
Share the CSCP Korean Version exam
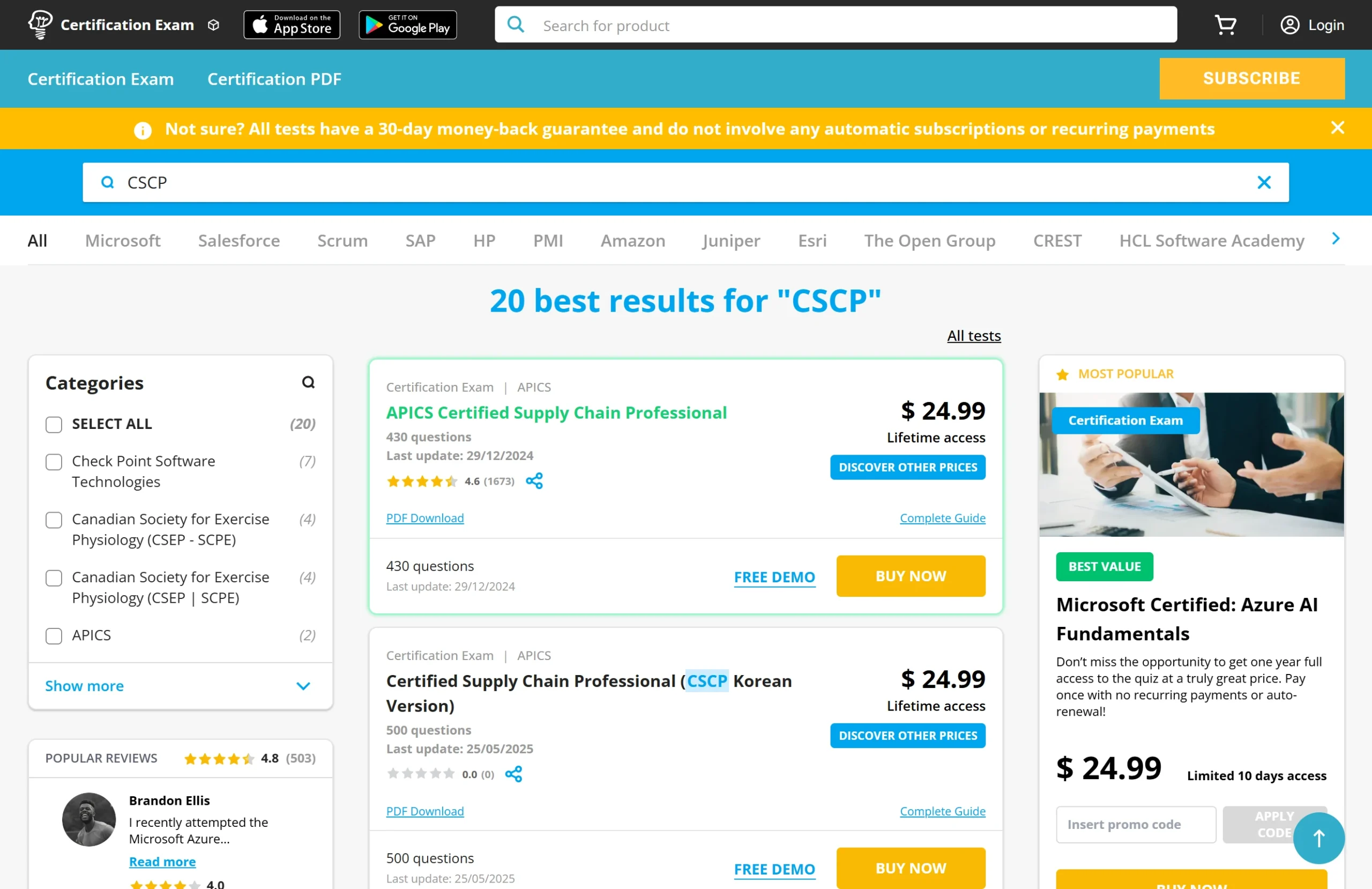click(x=513, y=774)
